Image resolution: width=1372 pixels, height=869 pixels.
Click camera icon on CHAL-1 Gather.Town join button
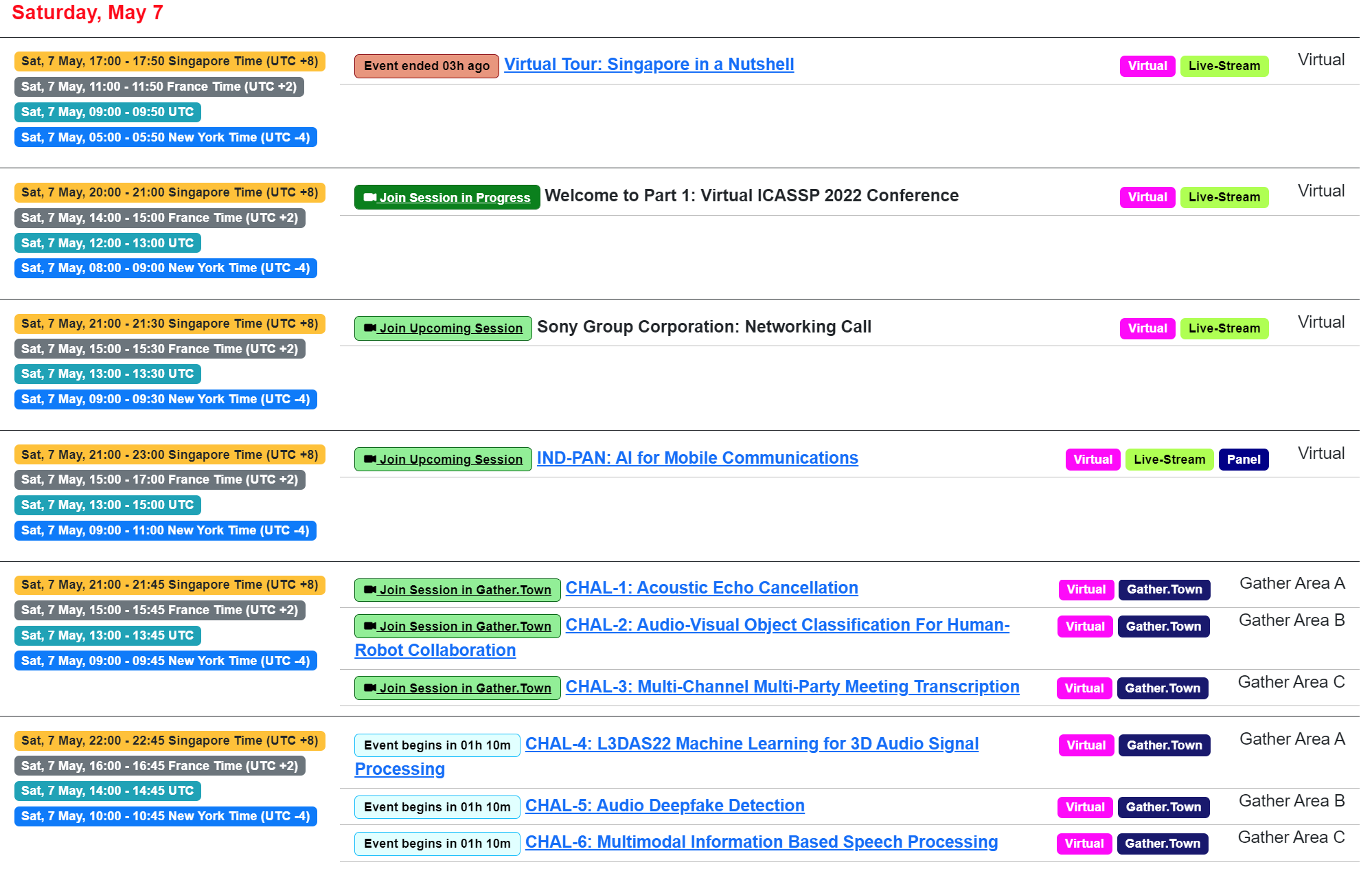(369, 590)
